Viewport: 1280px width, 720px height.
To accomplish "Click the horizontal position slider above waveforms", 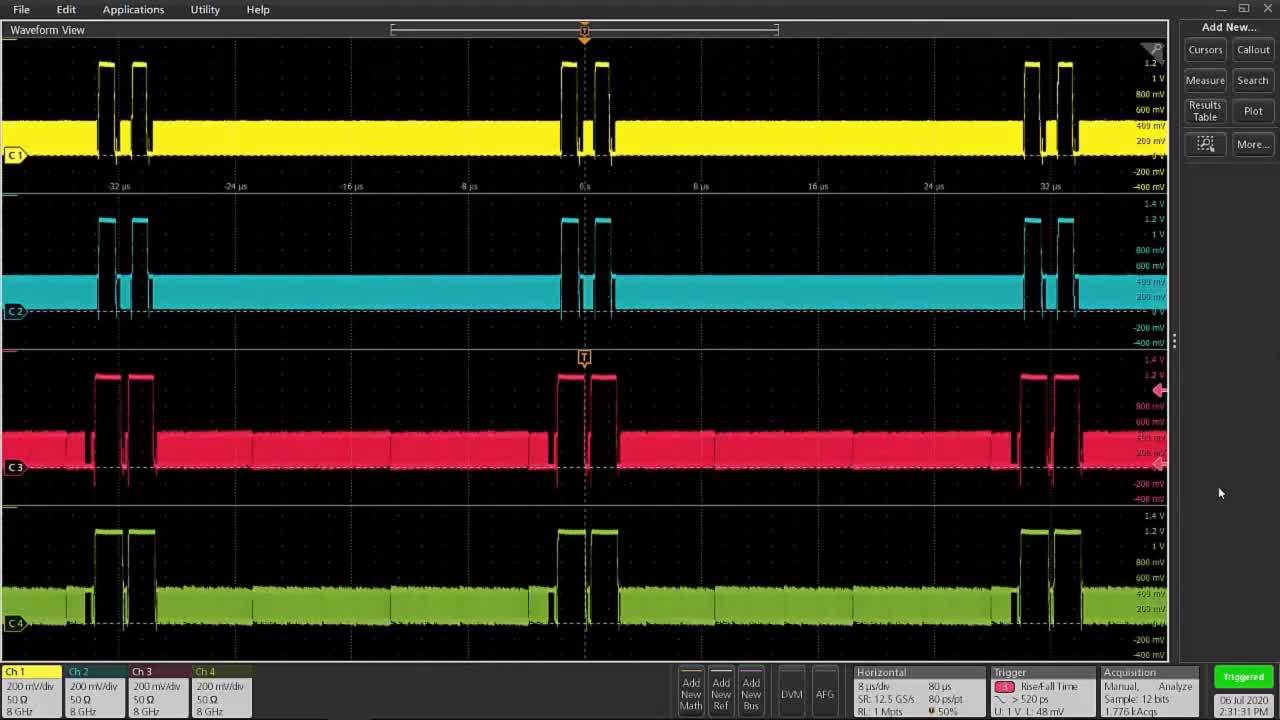I will point(584,30).
